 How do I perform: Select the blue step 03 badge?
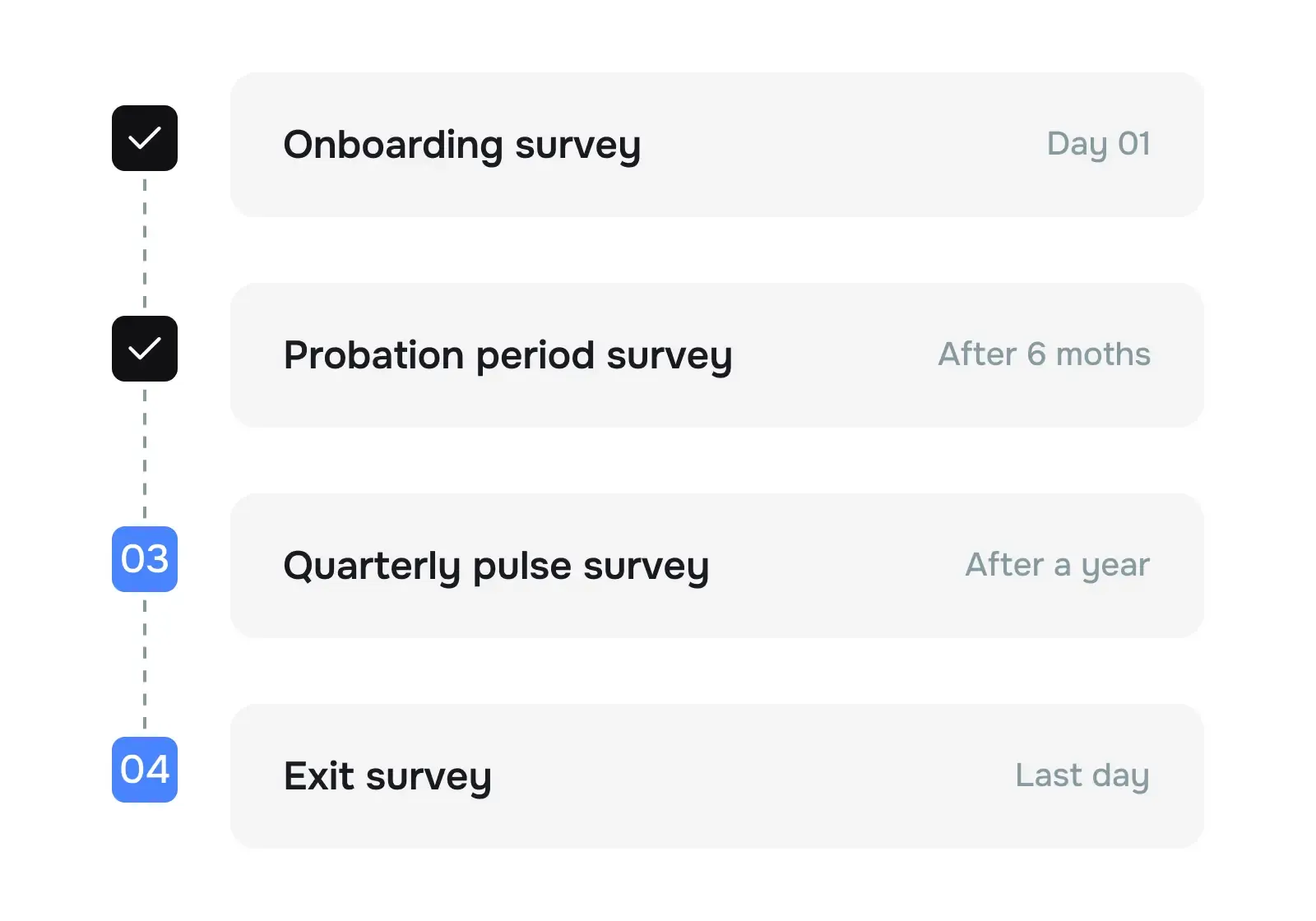click(145, 559)
